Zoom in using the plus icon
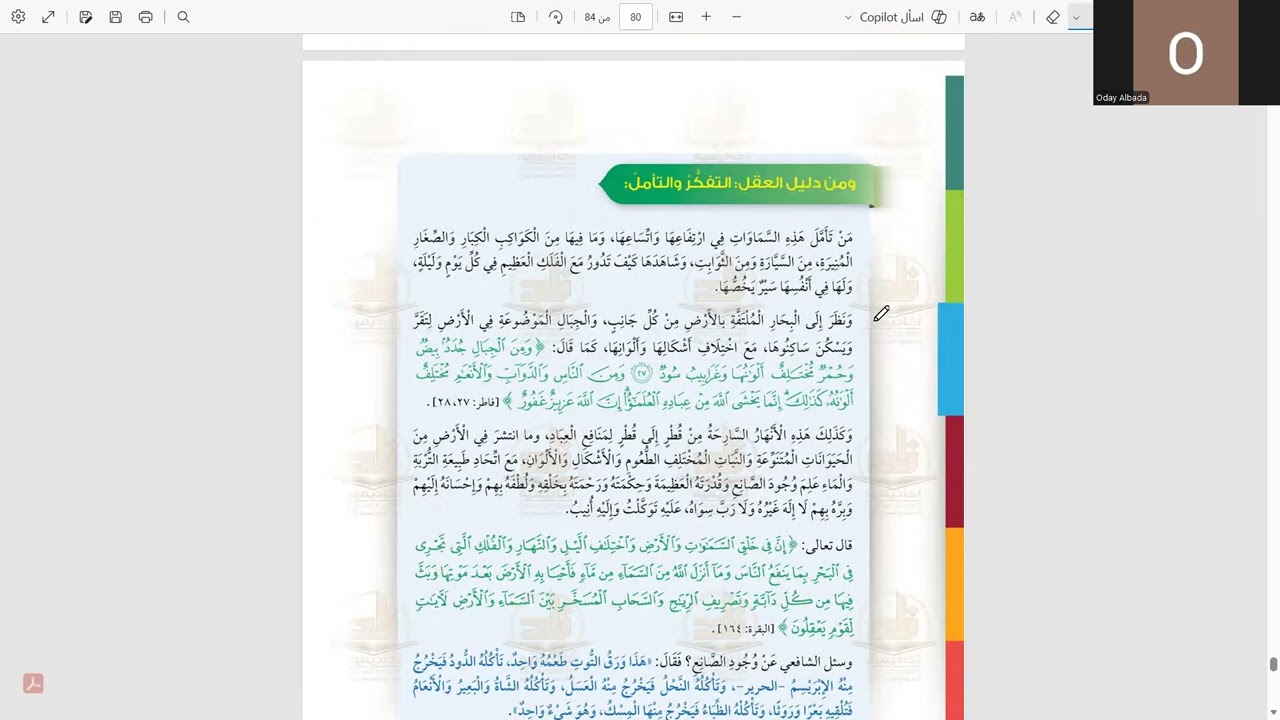The height and width of the screenshot is (720, 1280). 706,17
